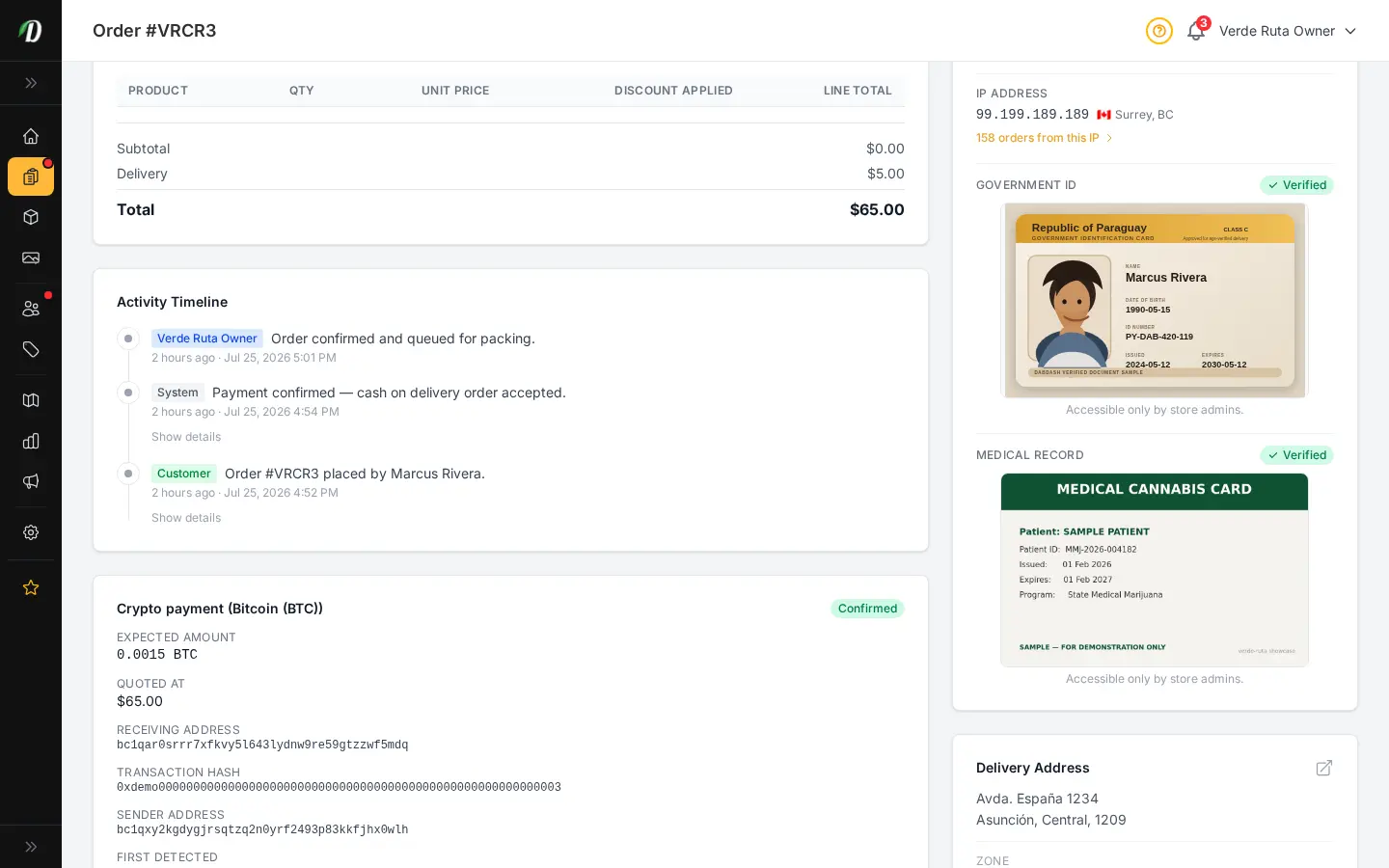1389x868 pixels.
Task: Select the receiving address bc1qar0srrr value
Action: (262, 746)
